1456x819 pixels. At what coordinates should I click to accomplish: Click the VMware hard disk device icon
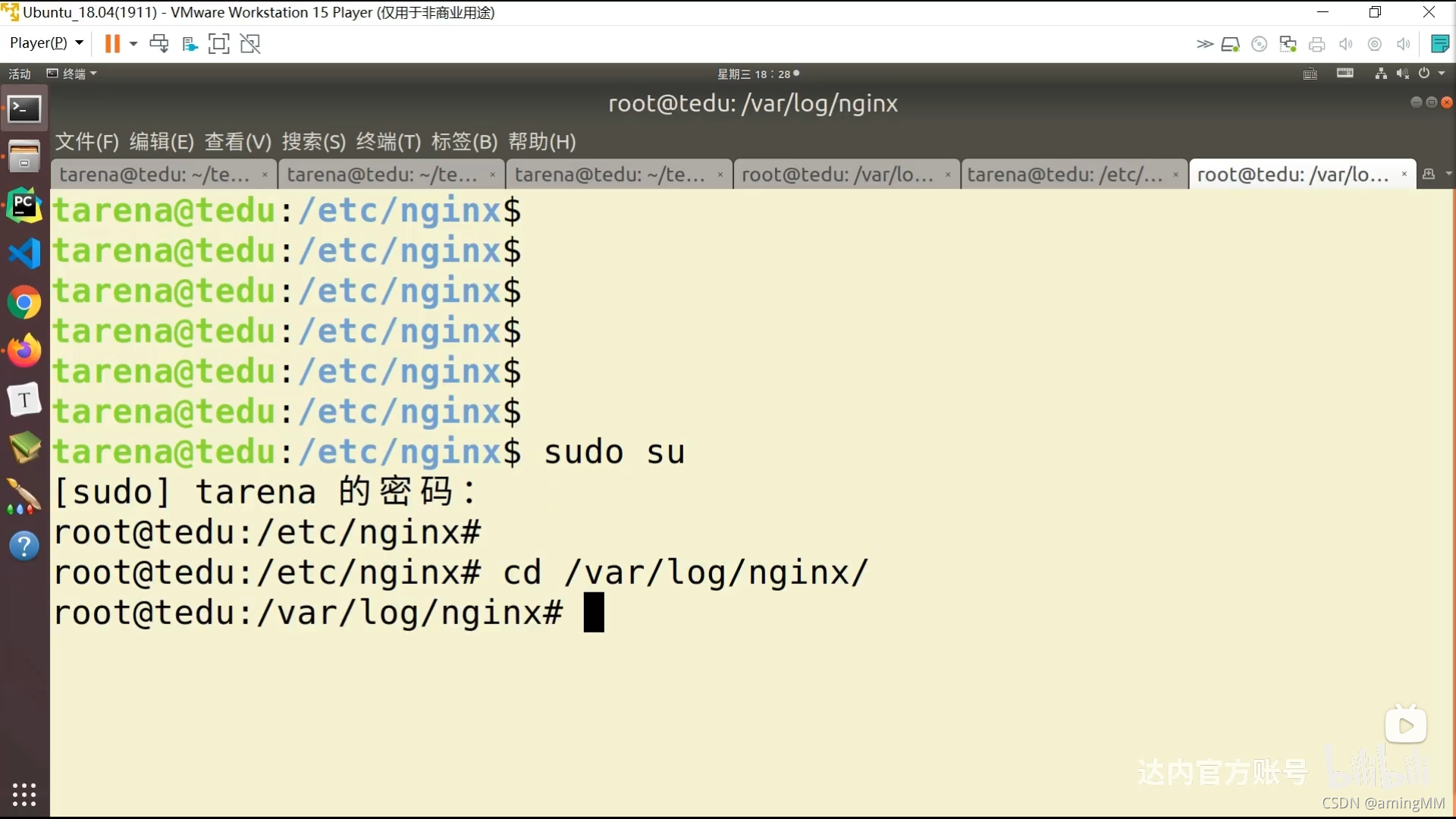click(x=1230, y=44)
